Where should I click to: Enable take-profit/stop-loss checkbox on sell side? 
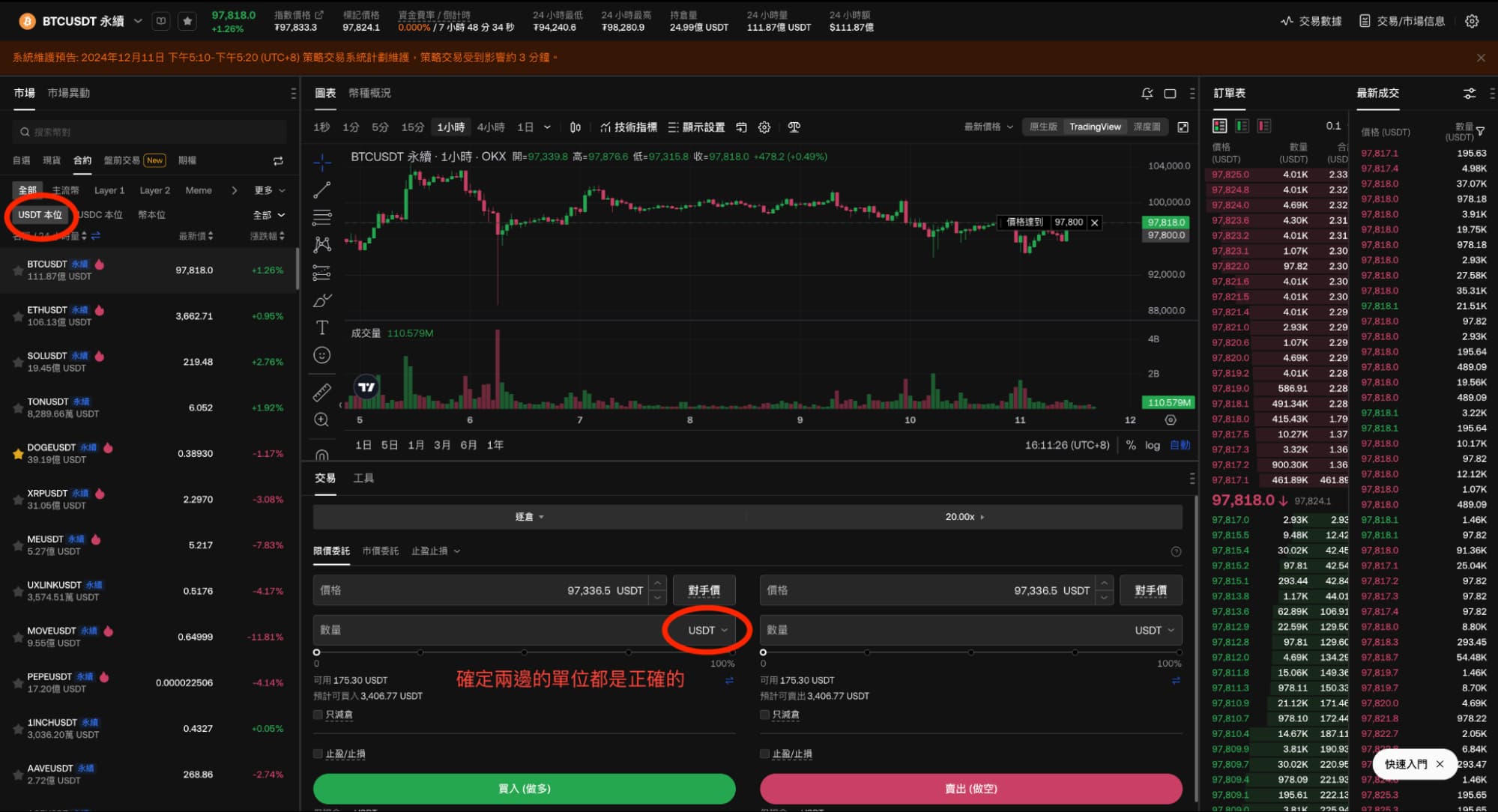[x=764, y=754]
